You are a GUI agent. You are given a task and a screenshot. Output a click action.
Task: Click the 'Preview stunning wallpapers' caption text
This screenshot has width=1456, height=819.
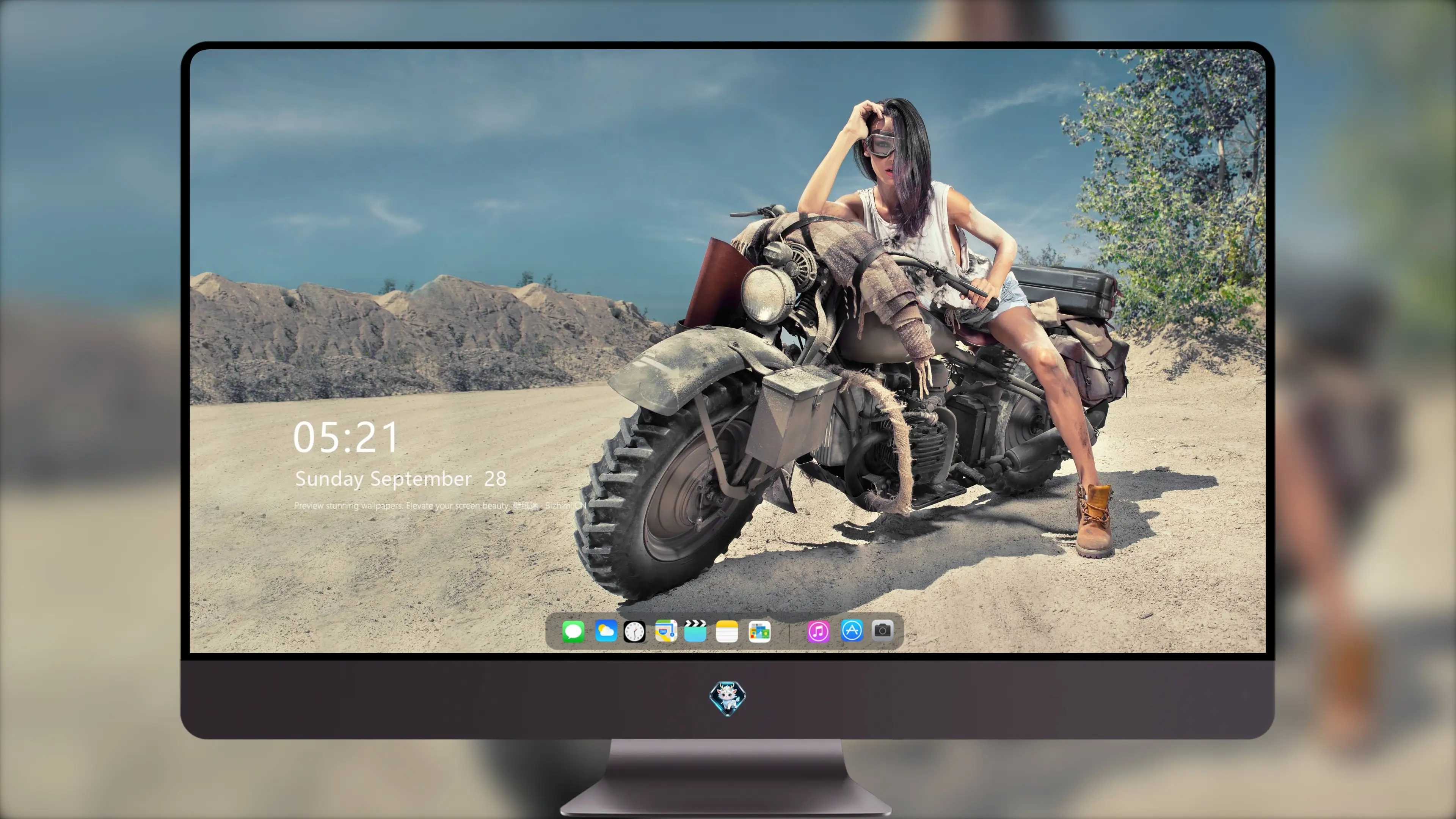440,505
